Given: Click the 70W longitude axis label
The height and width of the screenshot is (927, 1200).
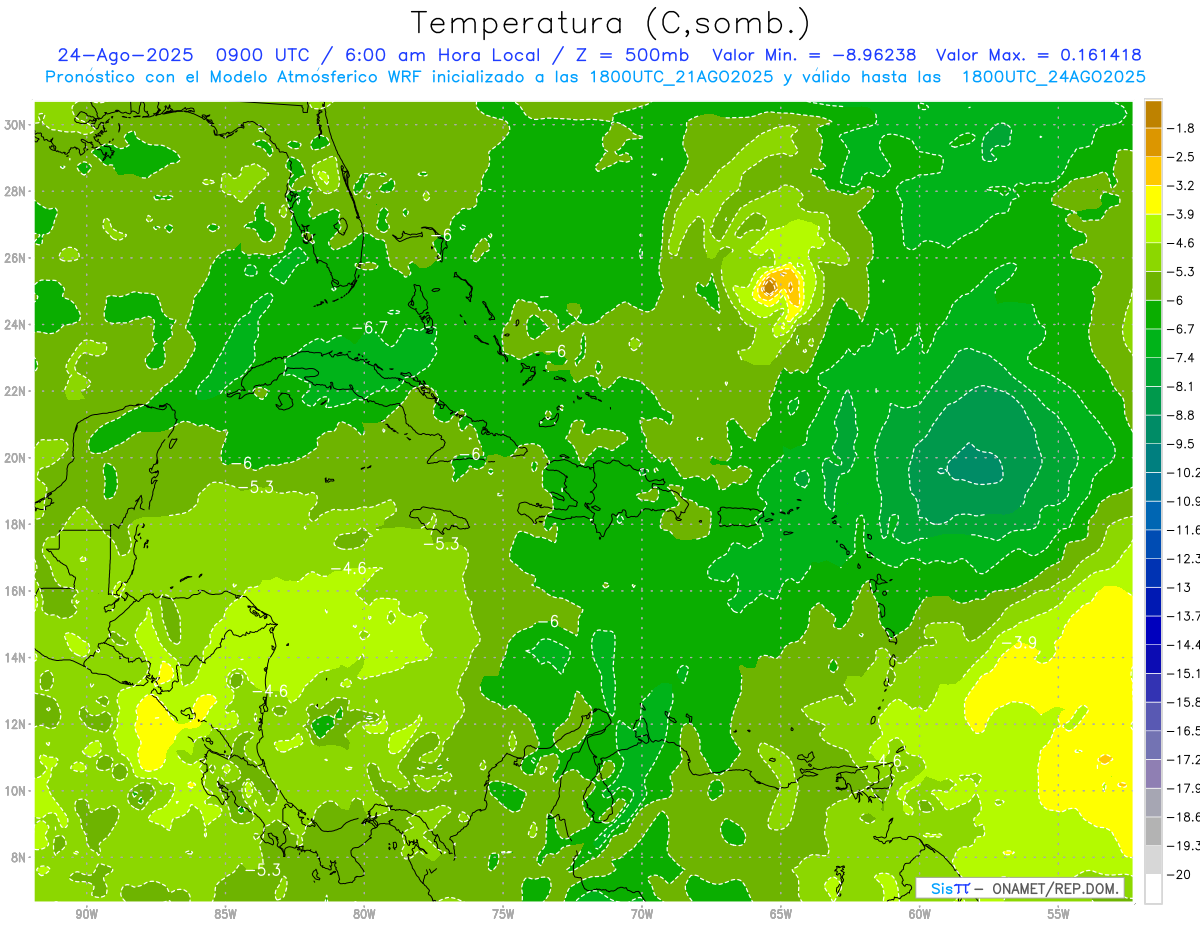Looking at the screenshot, I should coord(642,914).
